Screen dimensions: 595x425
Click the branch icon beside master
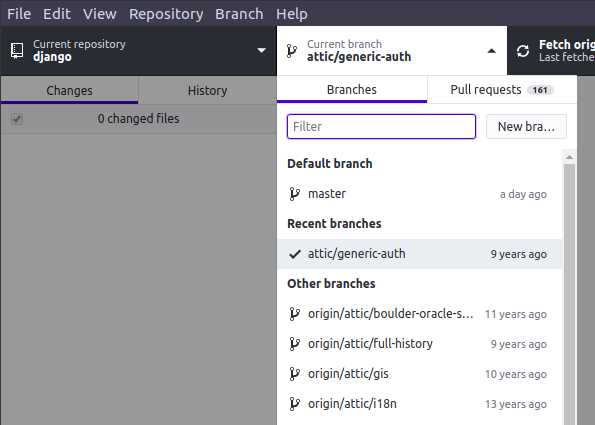pos(294,194)
